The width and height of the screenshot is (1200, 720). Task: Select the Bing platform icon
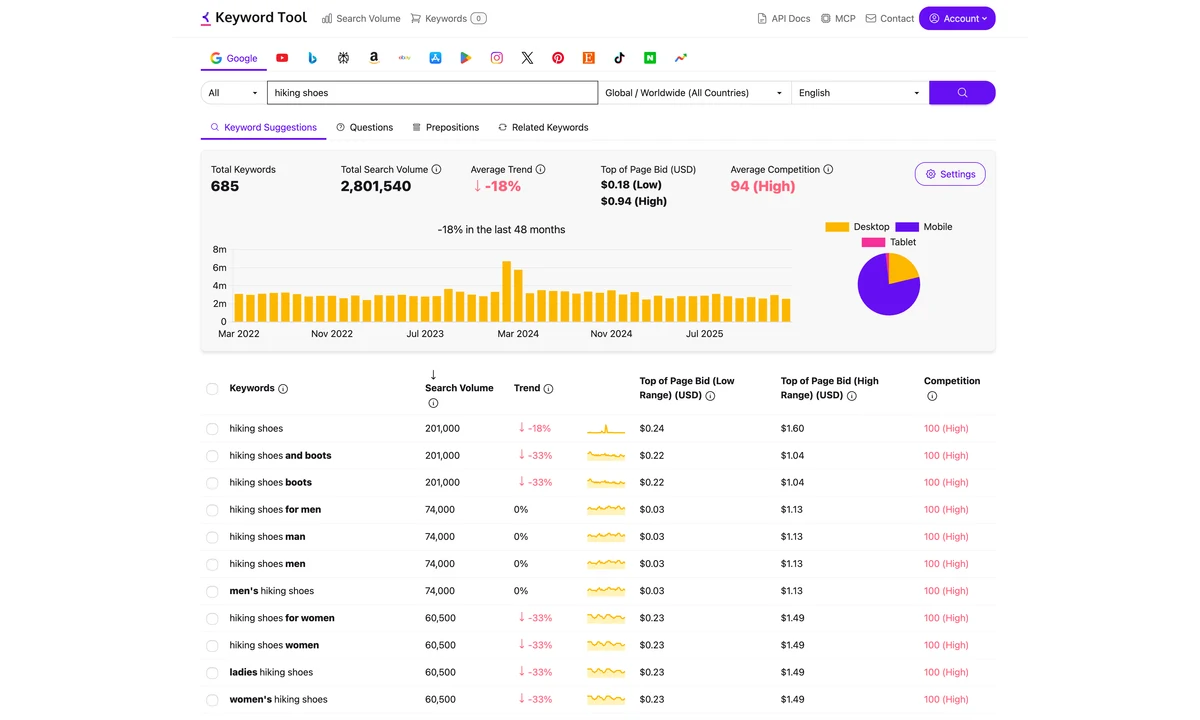point(313,58)
